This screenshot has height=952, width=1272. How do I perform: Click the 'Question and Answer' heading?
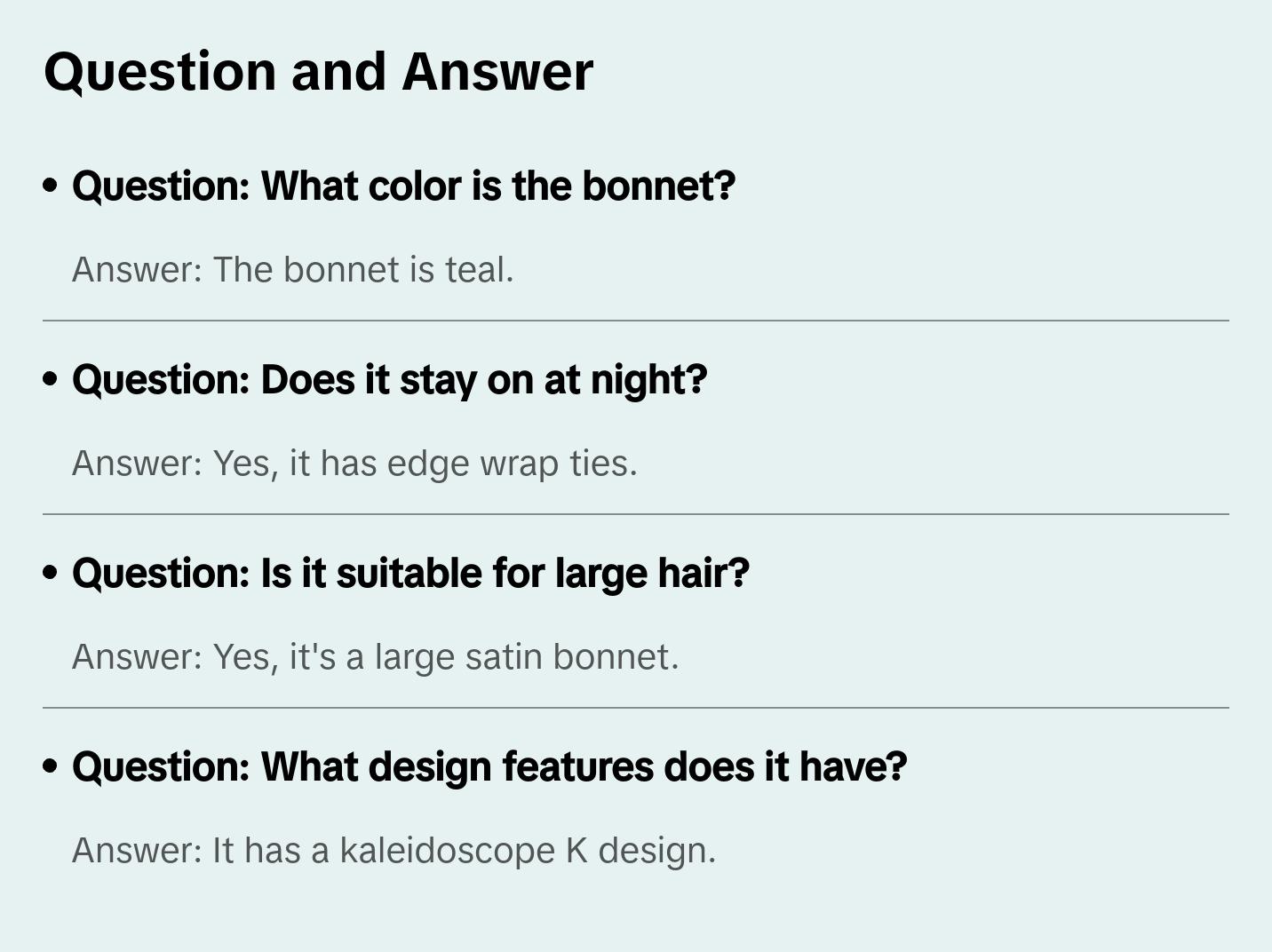coord(318,71)
